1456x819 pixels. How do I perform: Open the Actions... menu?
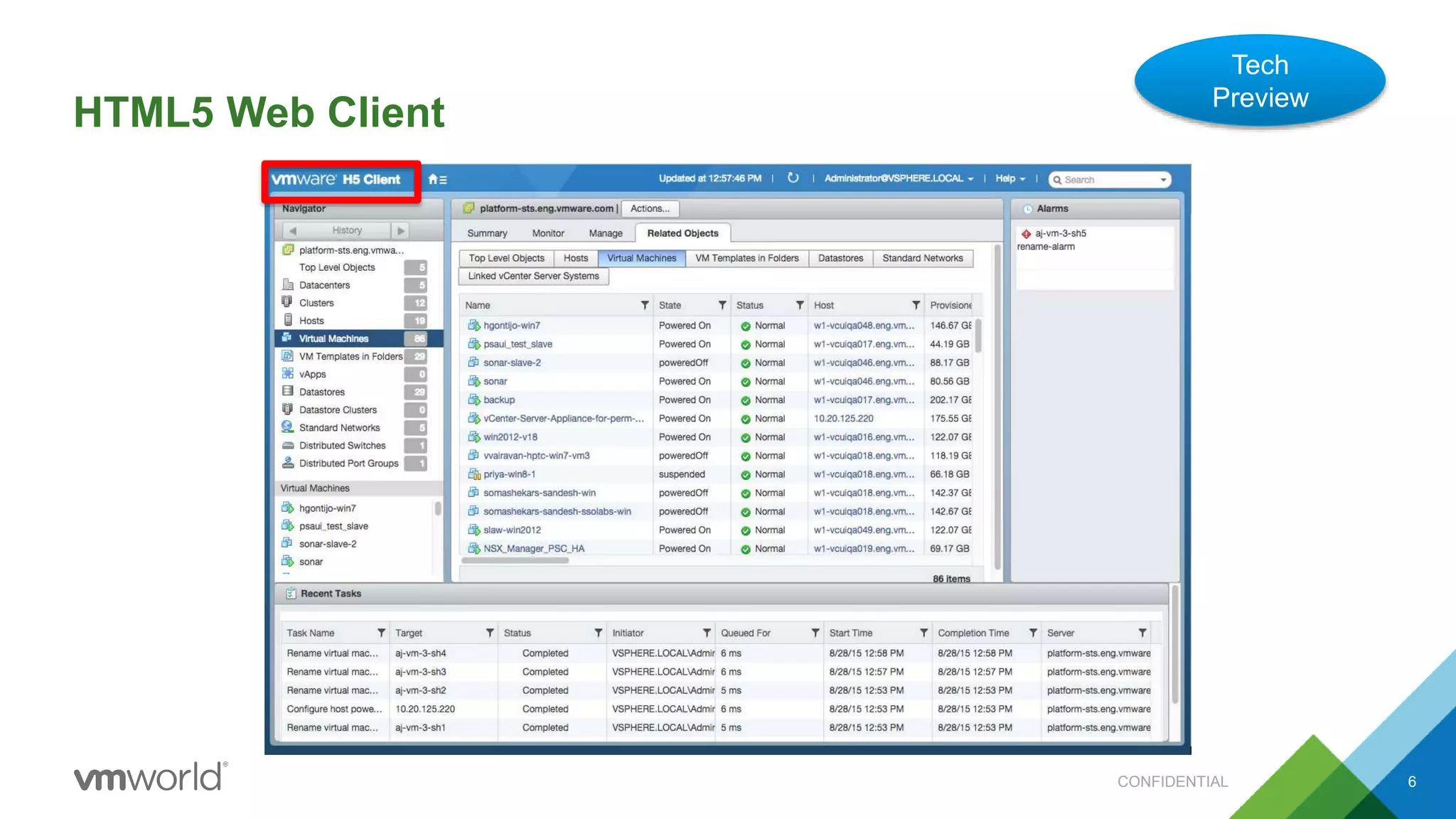coord(650,208)
